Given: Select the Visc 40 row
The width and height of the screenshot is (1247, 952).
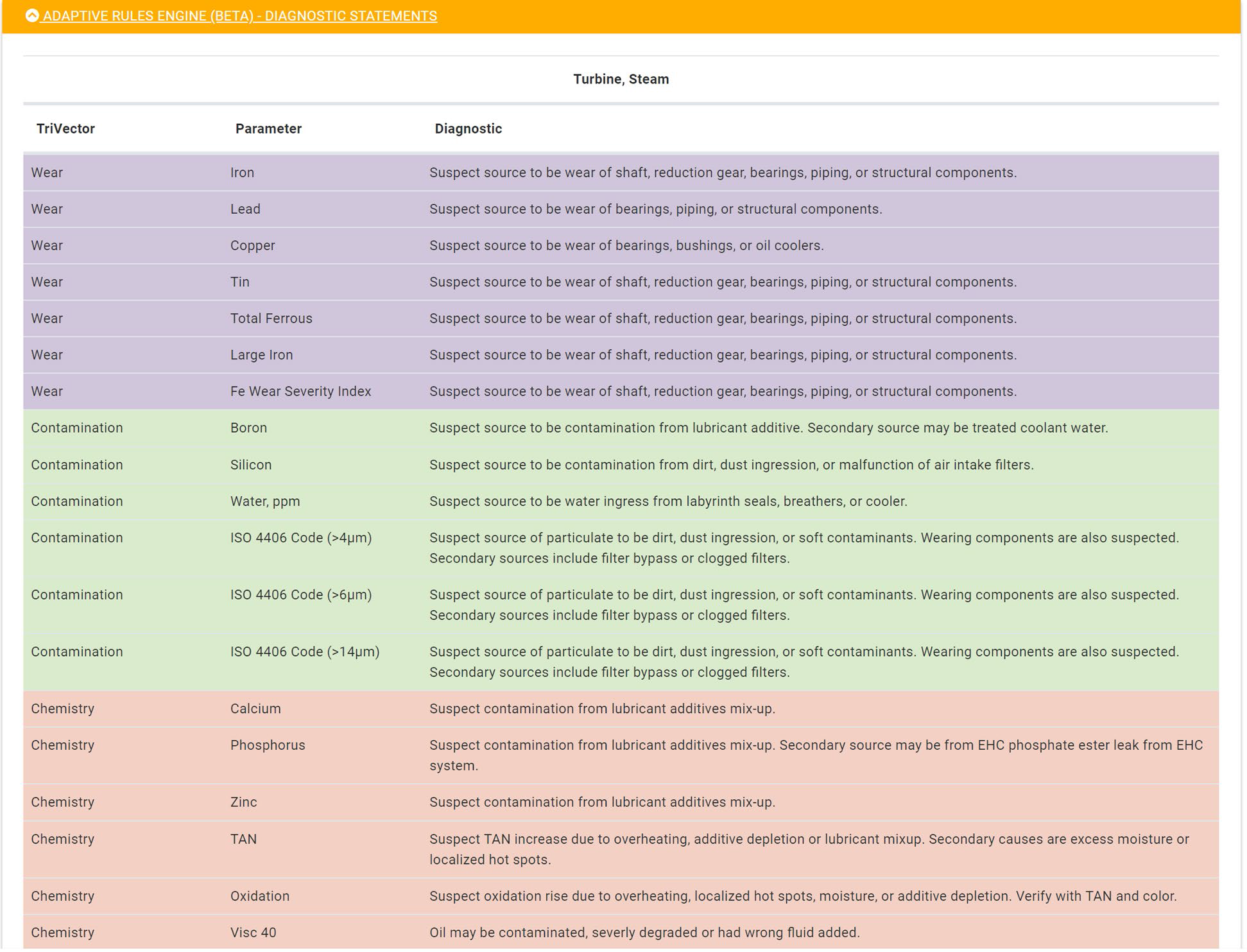Looking at the screenshot, I should coord(253,933).
